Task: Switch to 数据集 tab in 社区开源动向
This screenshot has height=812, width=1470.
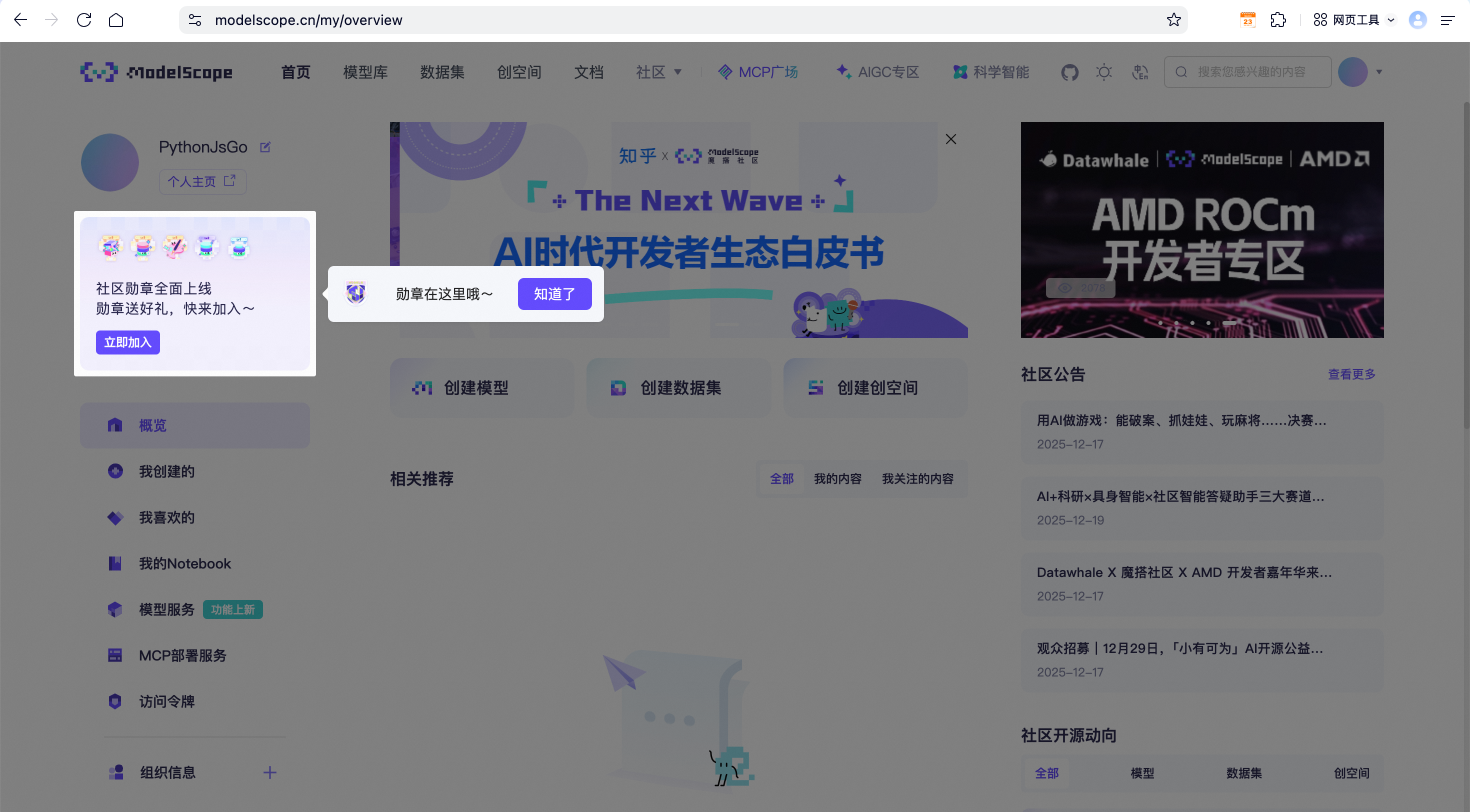Action: click(x=1244, y=773)
